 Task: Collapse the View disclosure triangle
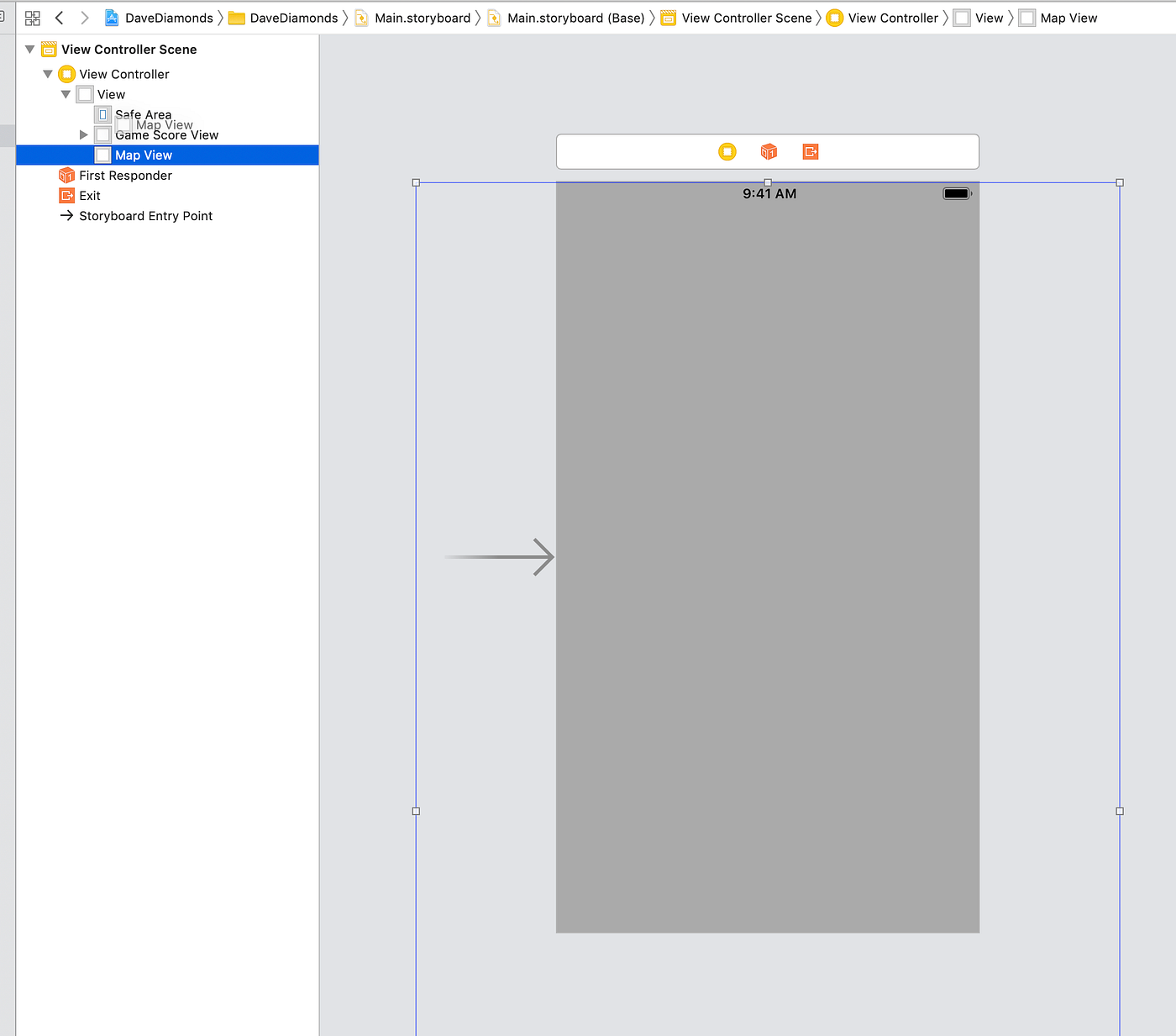[66, 94]
